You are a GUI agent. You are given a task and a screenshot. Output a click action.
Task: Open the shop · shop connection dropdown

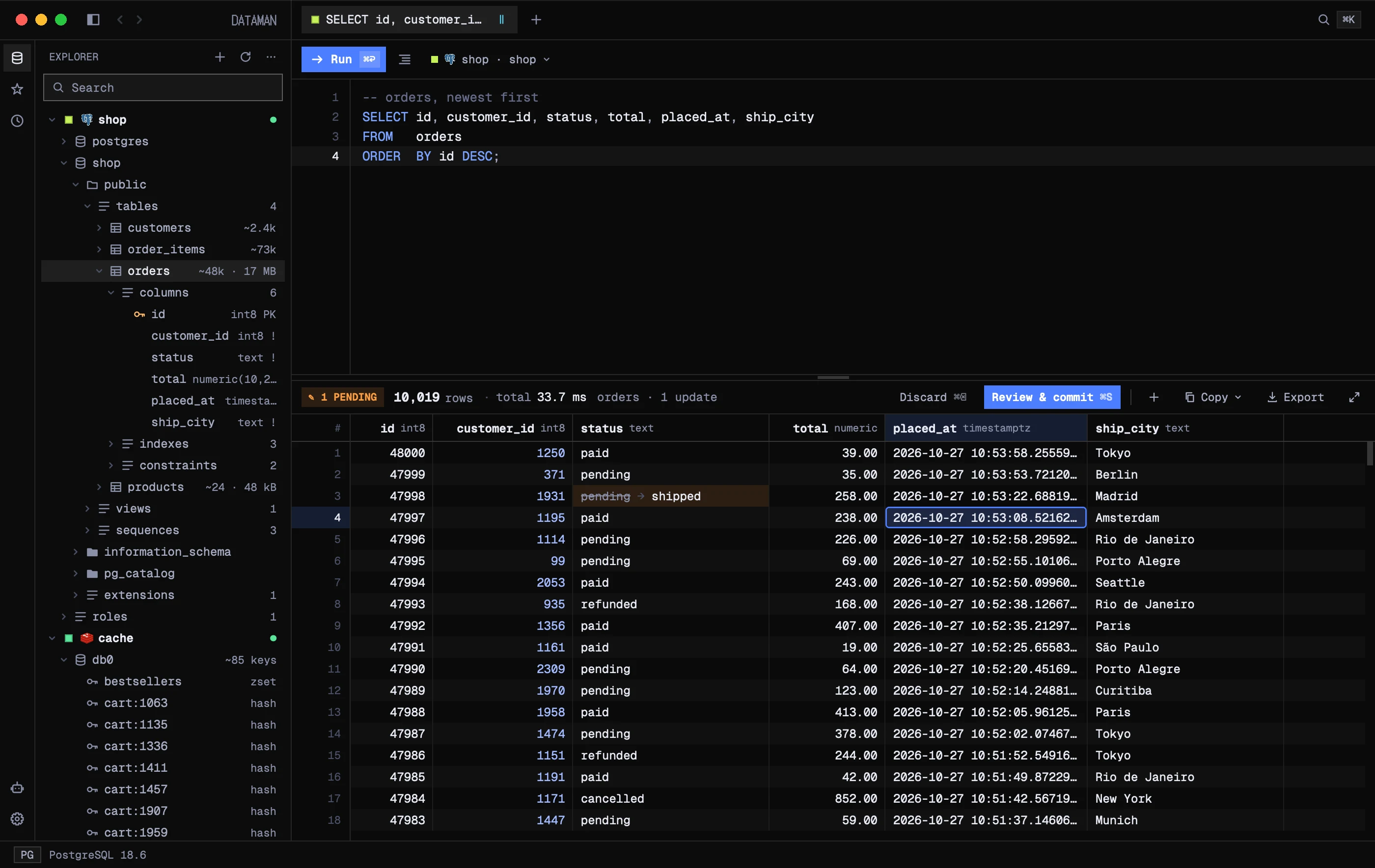pos(491,59)
